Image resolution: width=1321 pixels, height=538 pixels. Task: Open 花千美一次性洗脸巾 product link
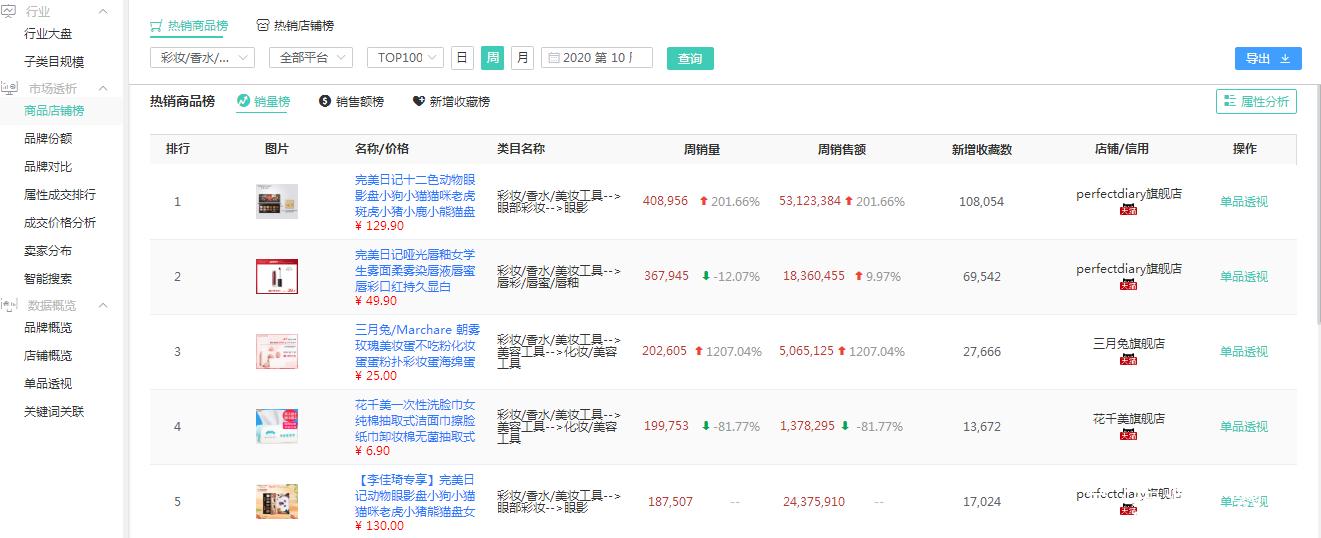[415, 420]
